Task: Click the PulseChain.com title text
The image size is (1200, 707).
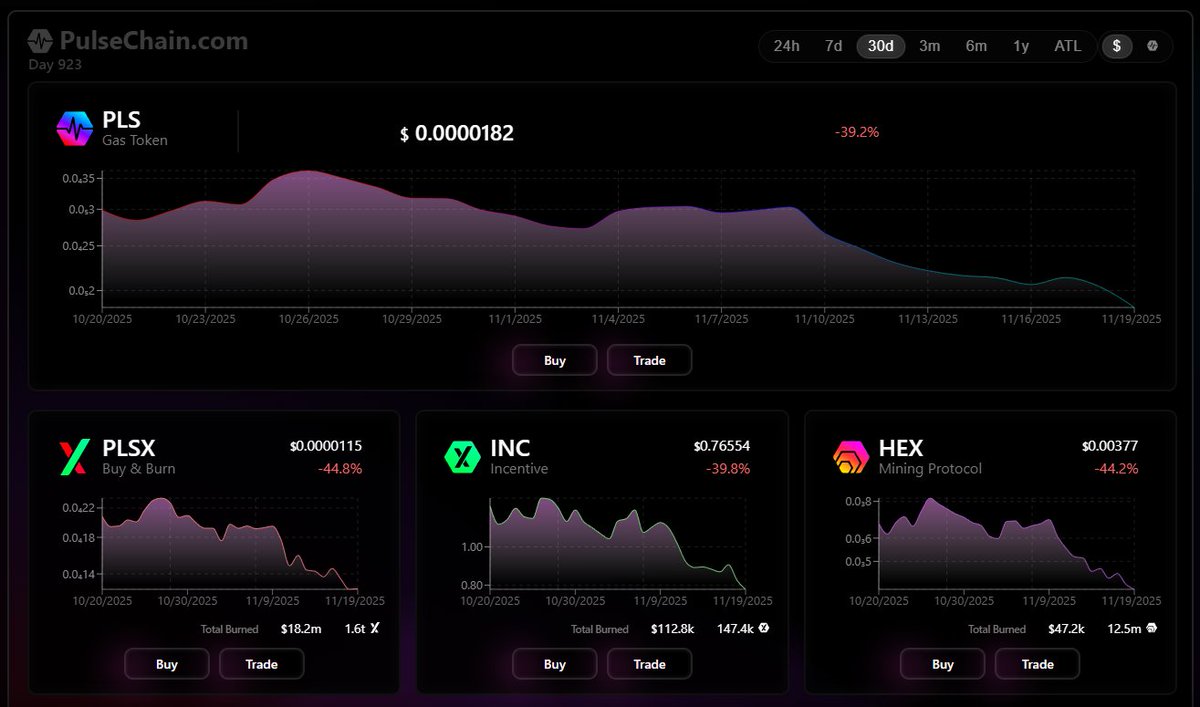Action: (x=154, y=42)
